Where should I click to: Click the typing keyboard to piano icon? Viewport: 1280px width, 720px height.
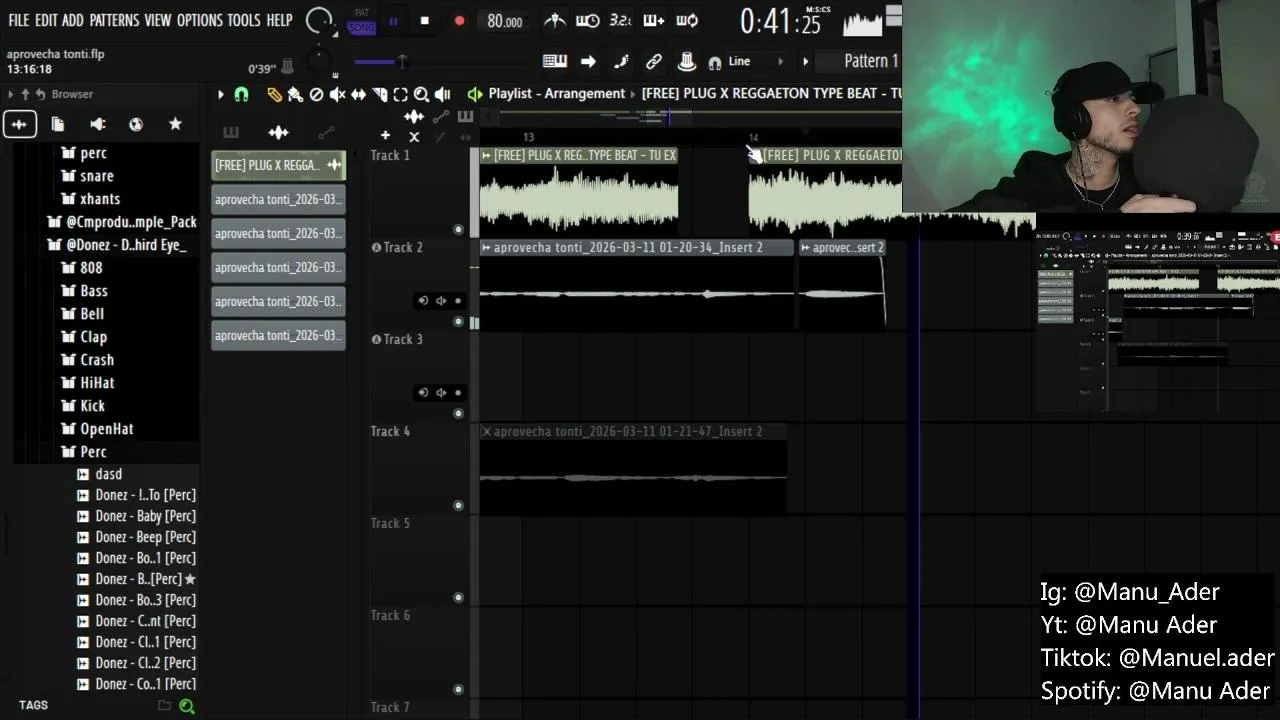pos(555,61)
